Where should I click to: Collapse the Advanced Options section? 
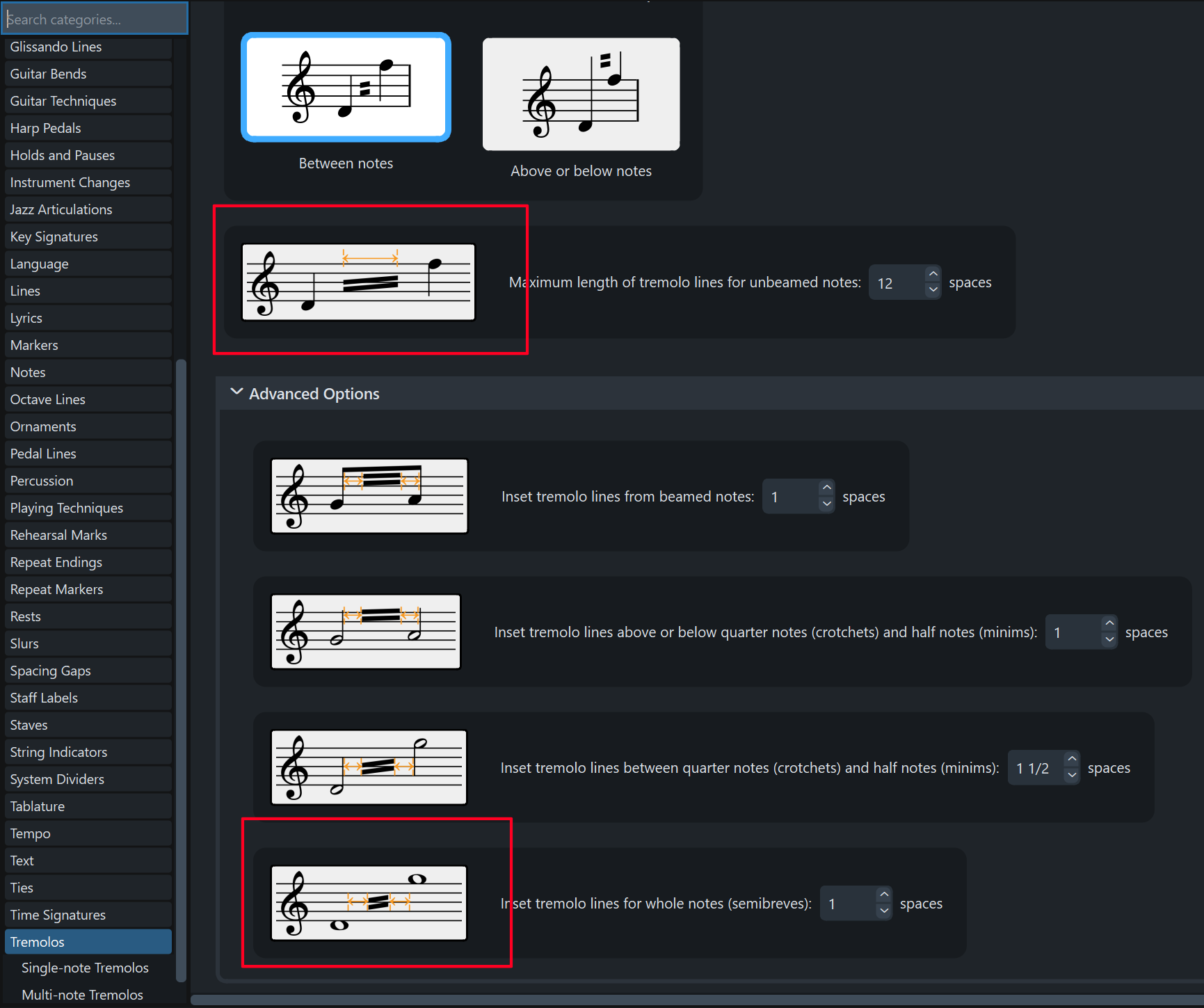[236, 392]
